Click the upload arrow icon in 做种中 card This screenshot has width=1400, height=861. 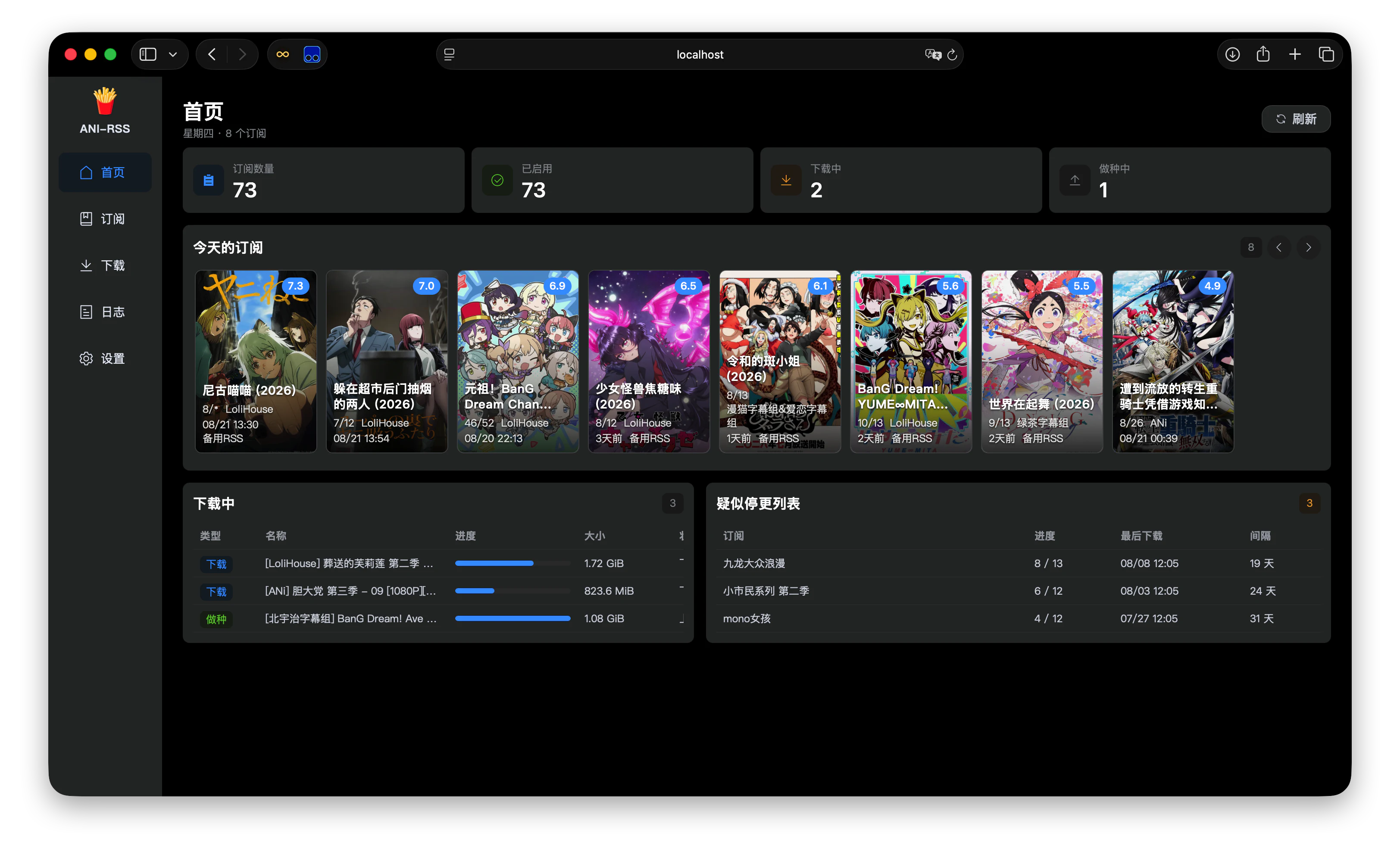[x=1075, y=181]
